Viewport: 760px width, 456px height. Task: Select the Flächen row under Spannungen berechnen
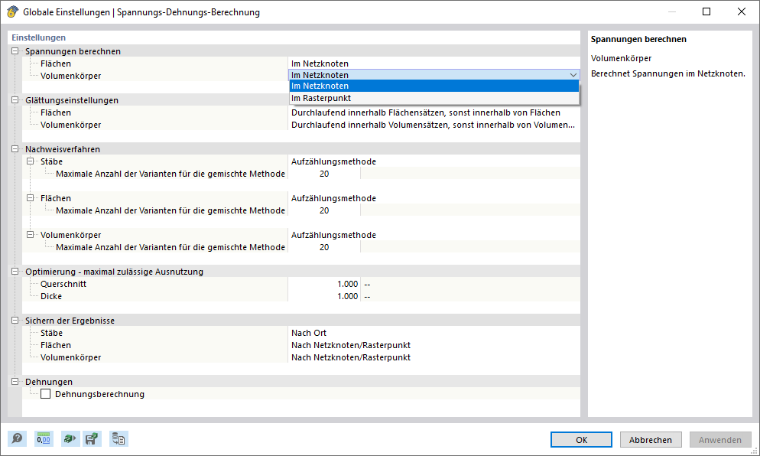(56, 63)
